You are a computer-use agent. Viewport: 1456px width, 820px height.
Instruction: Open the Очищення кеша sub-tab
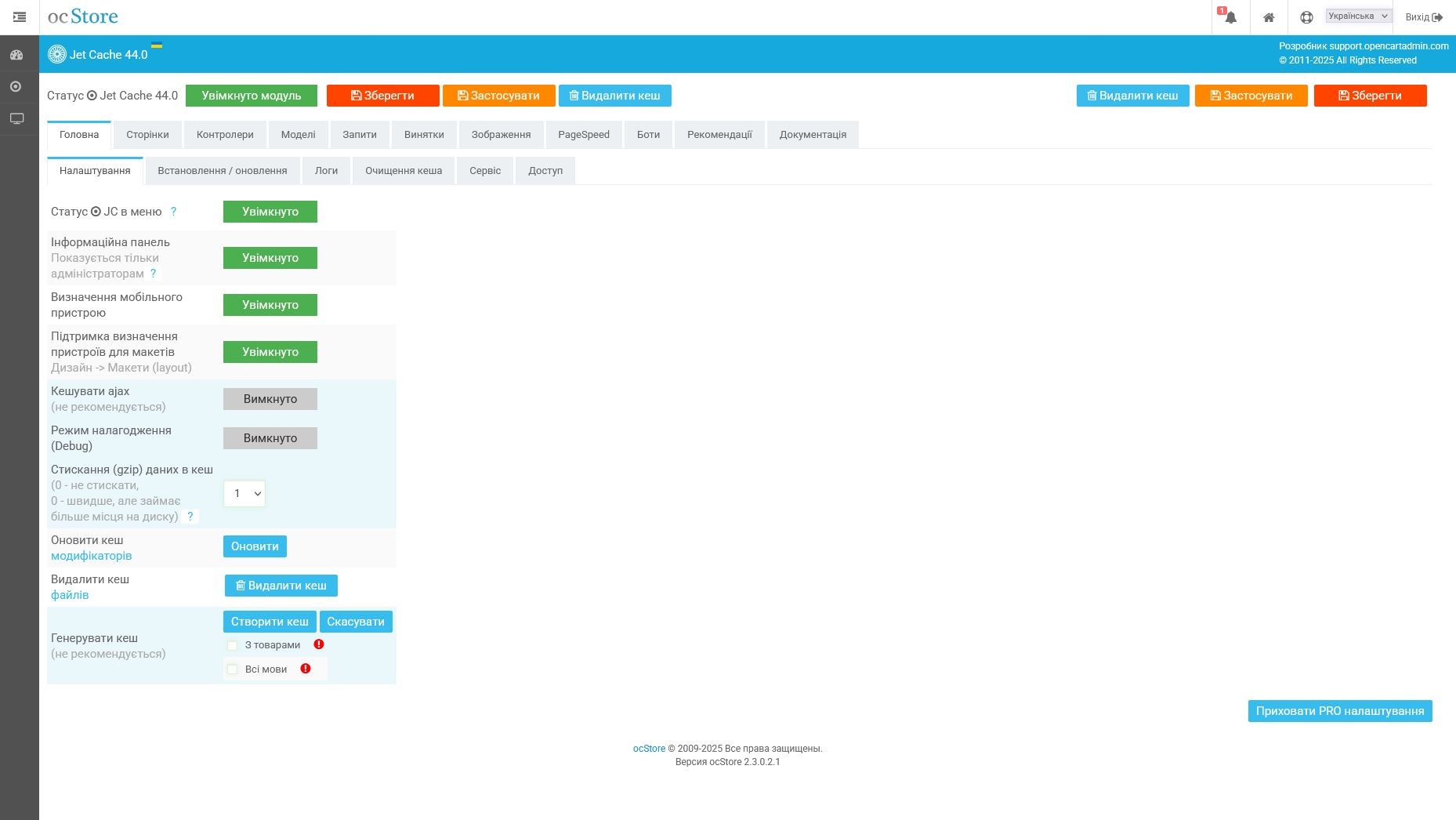403,171
